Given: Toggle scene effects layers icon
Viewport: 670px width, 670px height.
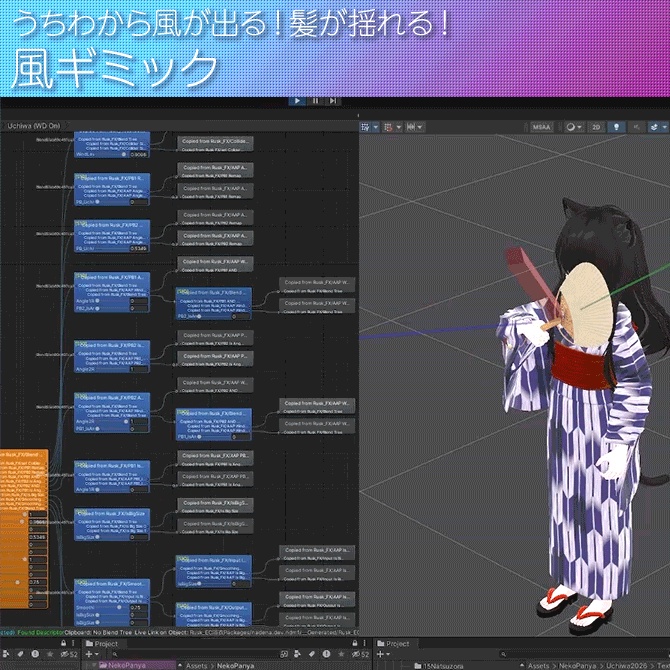Looking at the screenshot, I should (x=654, y=127).
